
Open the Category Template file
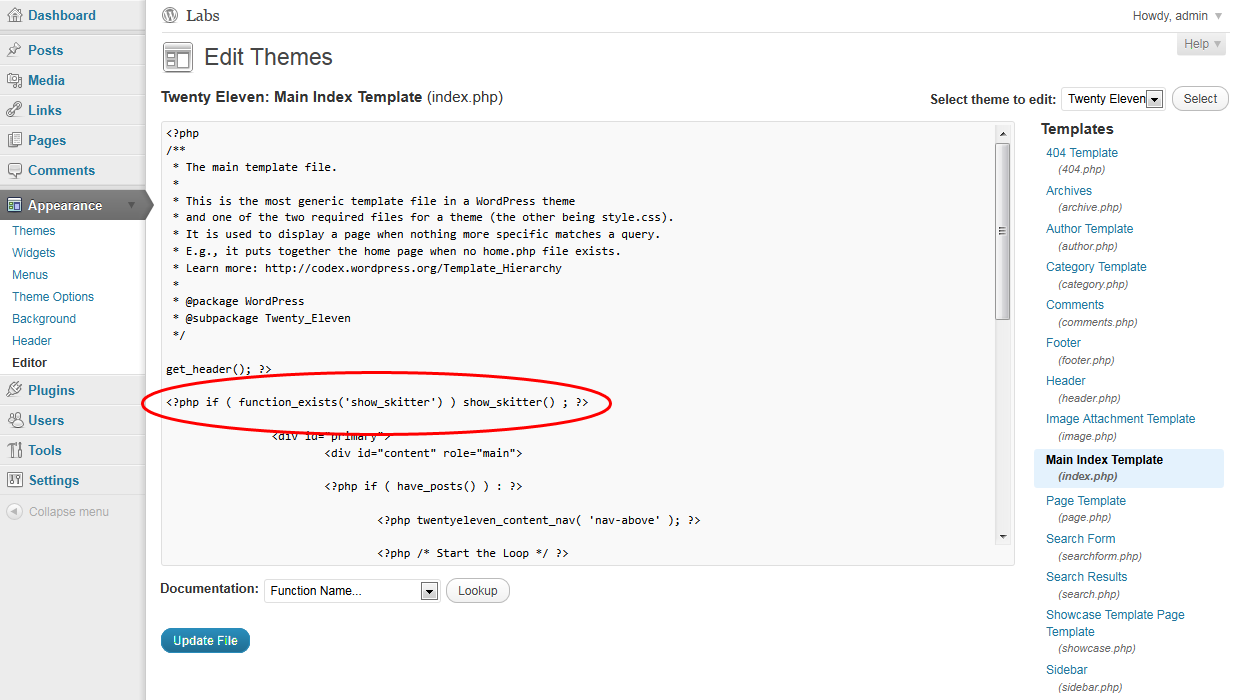click(1096, 267)
